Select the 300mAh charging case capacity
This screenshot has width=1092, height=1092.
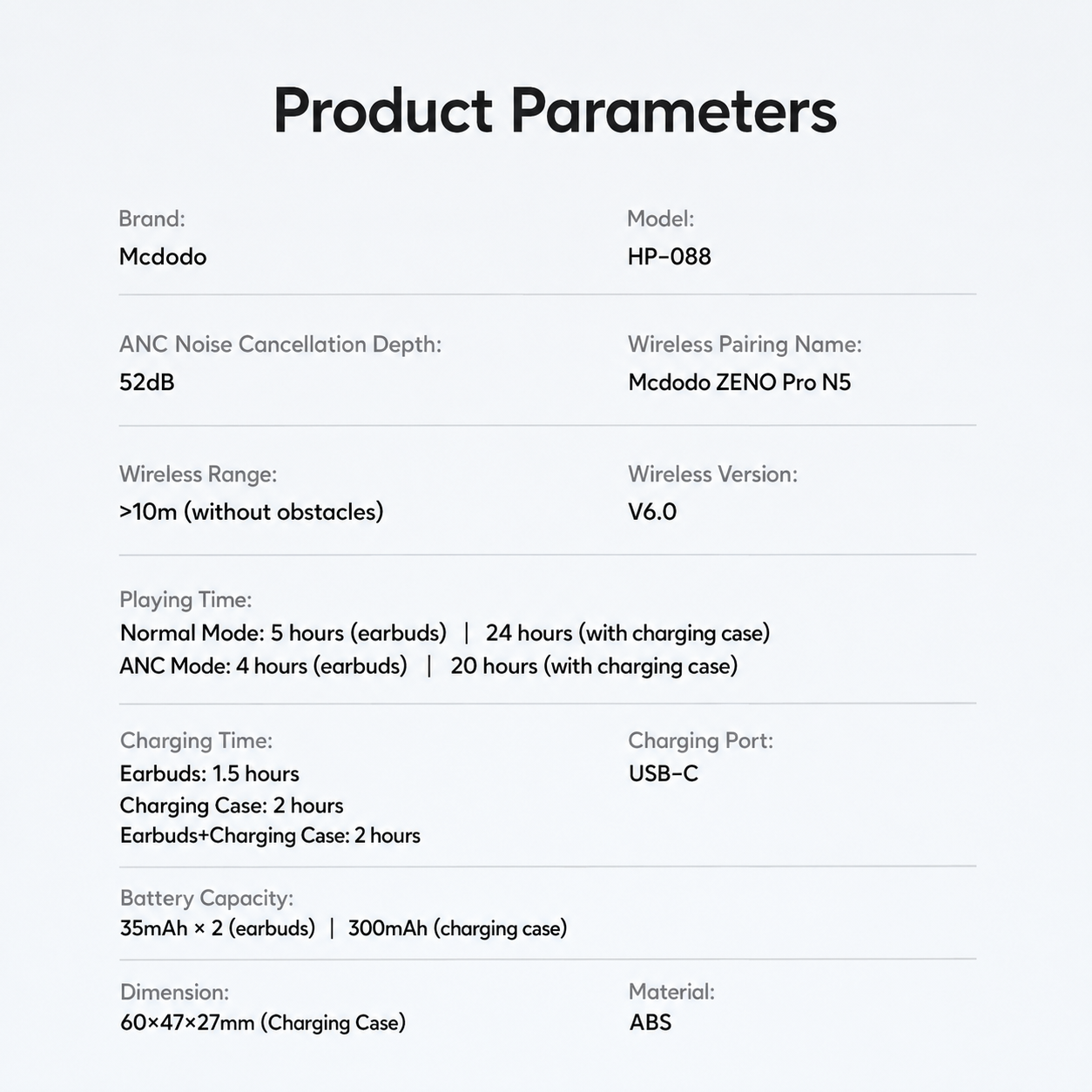tap(457, 928)
